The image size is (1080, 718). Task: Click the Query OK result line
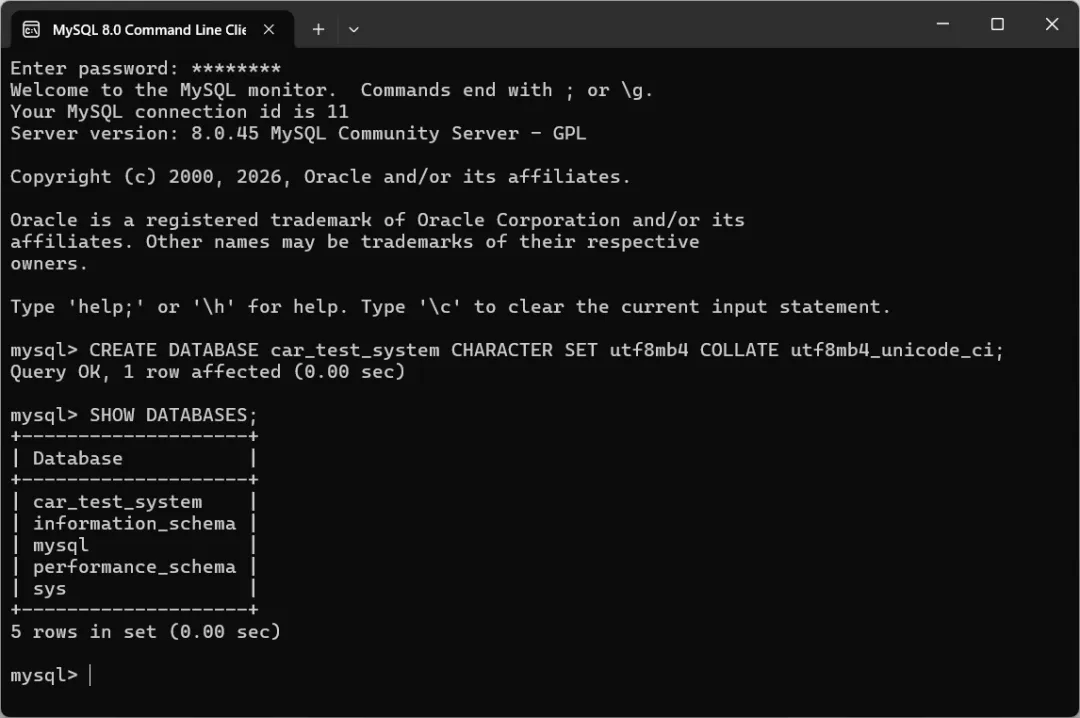point(207,372)
